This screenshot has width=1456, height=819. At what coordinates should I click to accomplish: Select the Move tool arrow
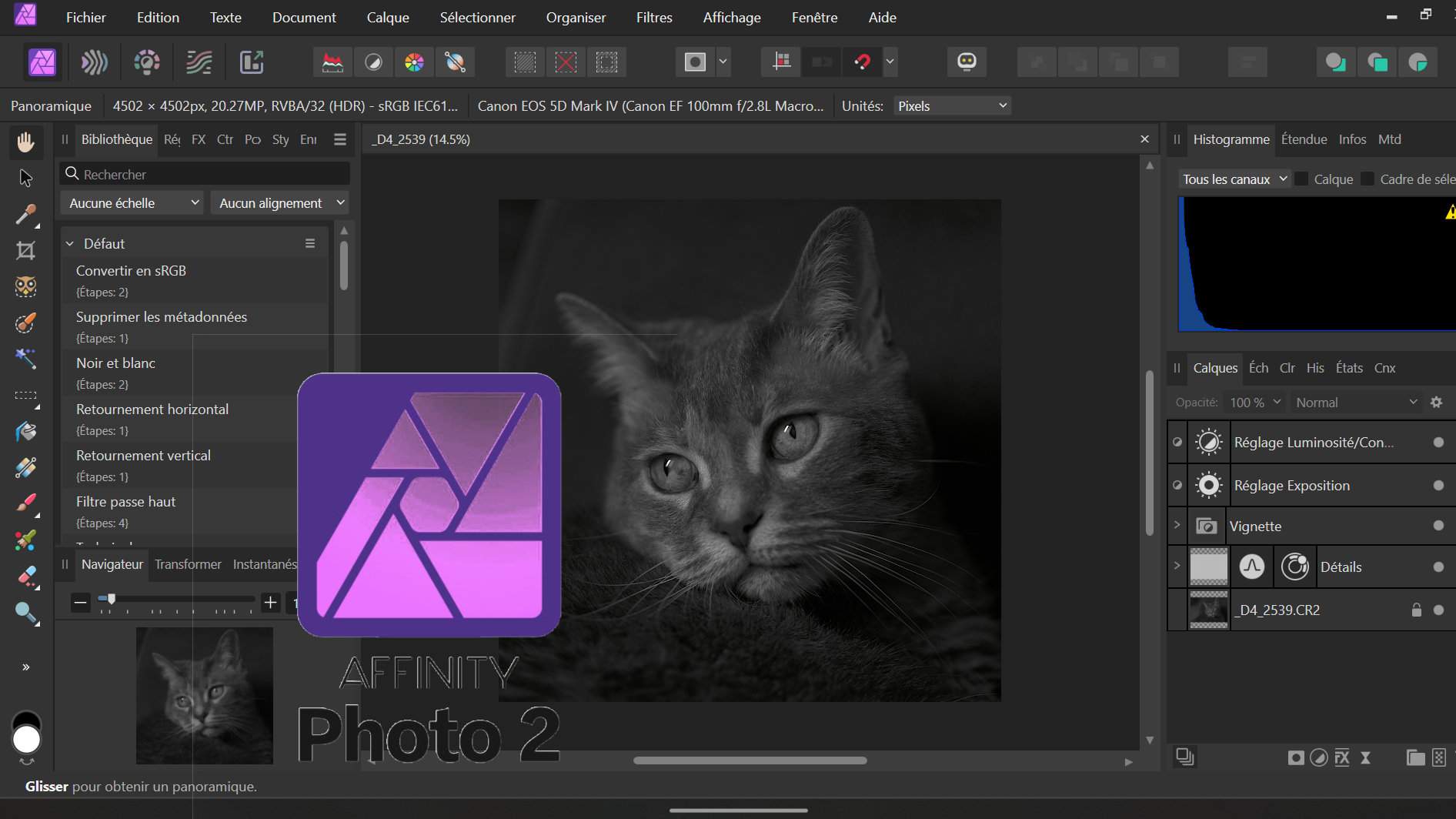click(25, 178)
